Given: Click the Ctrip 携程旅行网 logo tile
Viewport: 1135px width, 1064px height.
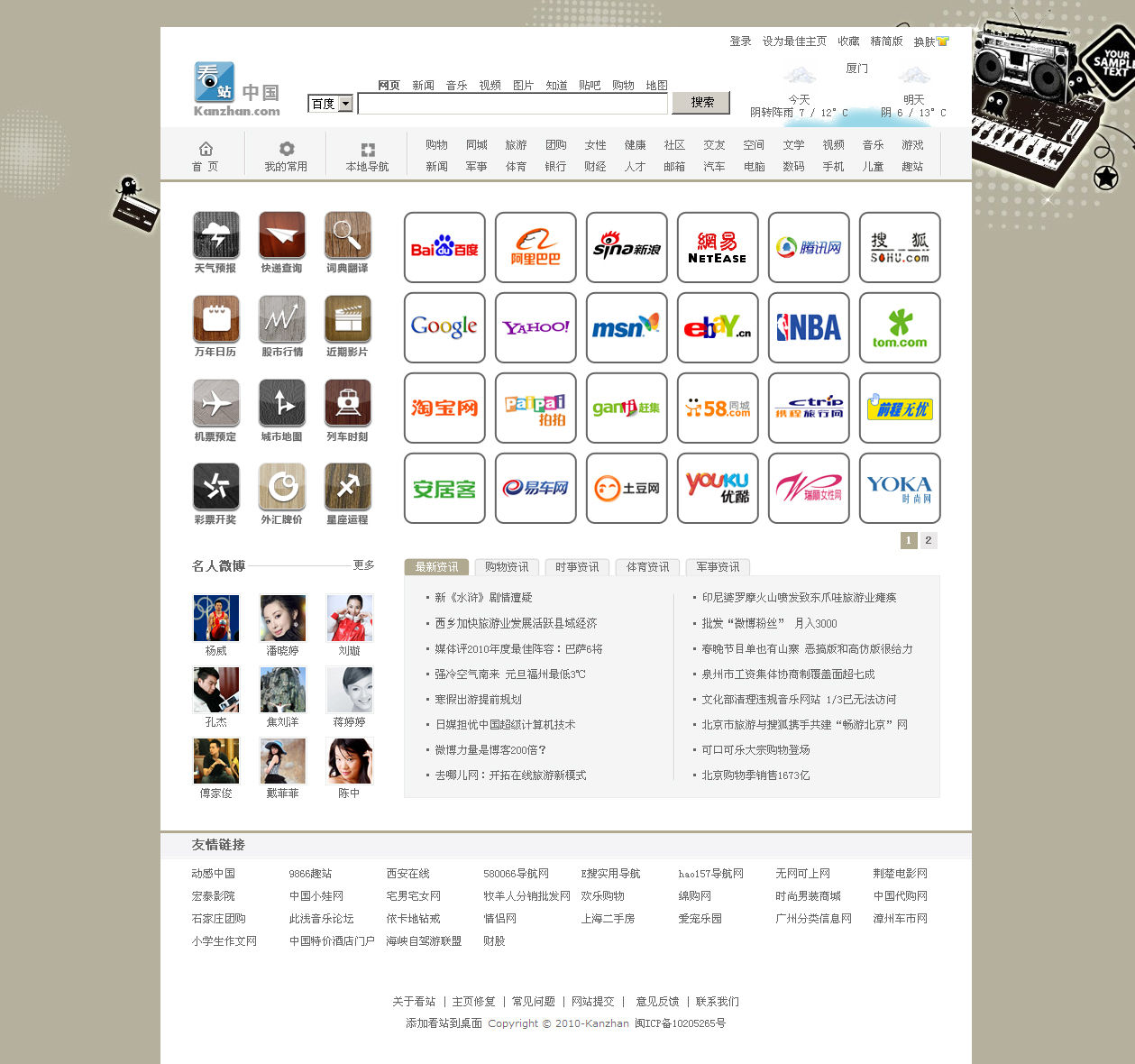Looking at the screenshot, I should pyautogui.click(x=809, y=408).
